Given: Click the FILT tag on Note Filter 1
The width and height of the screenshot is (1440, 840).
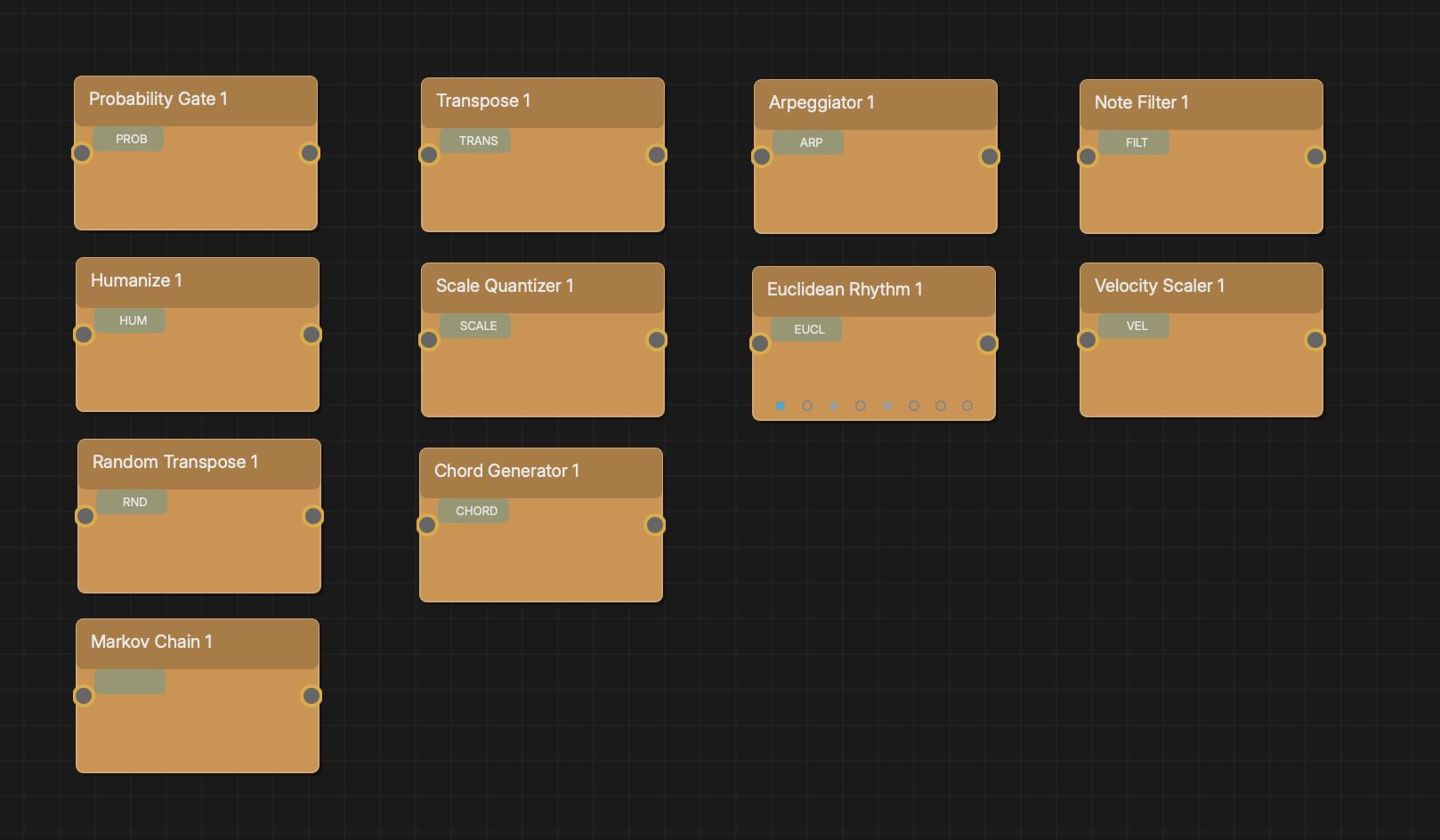Looking at the screenshot, I should [x=1134, y=142].
